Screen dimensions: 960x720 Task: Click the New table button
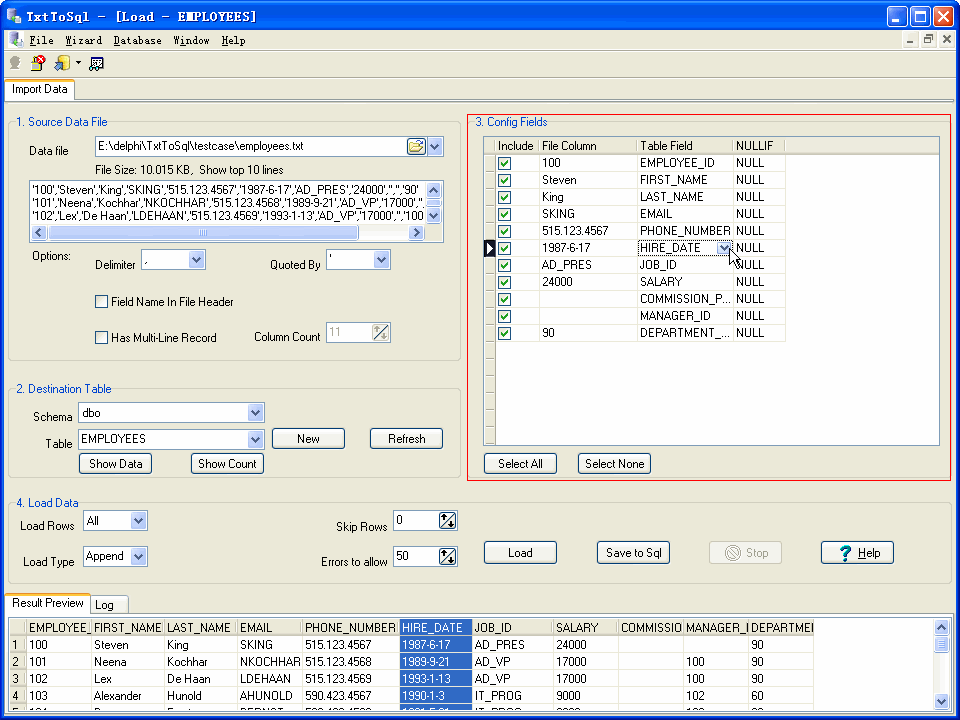pyautogui.click(x=309, y=439)
